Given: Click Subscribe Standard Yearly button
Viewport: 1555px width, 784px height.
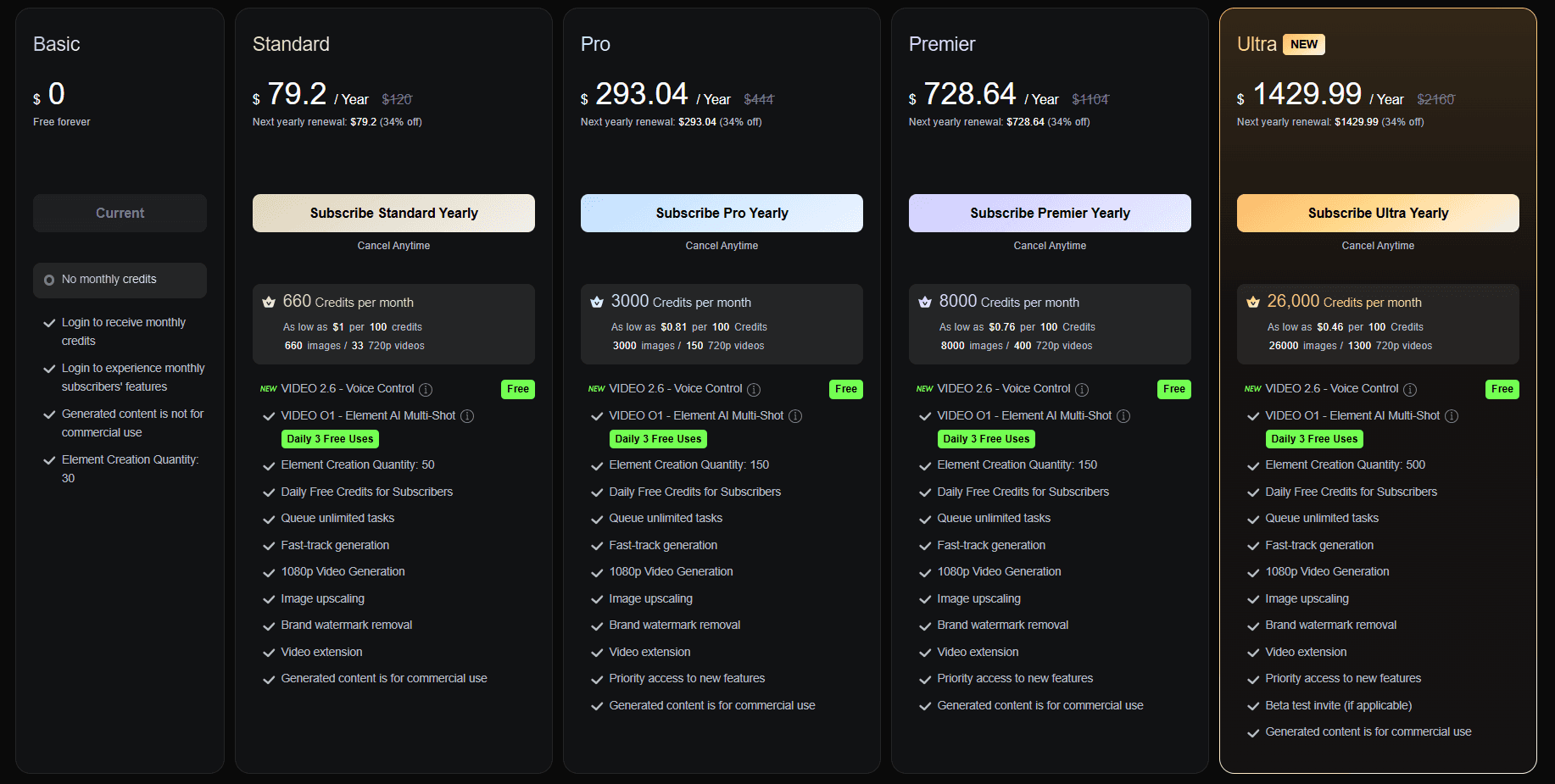Looking at the screenshot, I should point(393,214).
